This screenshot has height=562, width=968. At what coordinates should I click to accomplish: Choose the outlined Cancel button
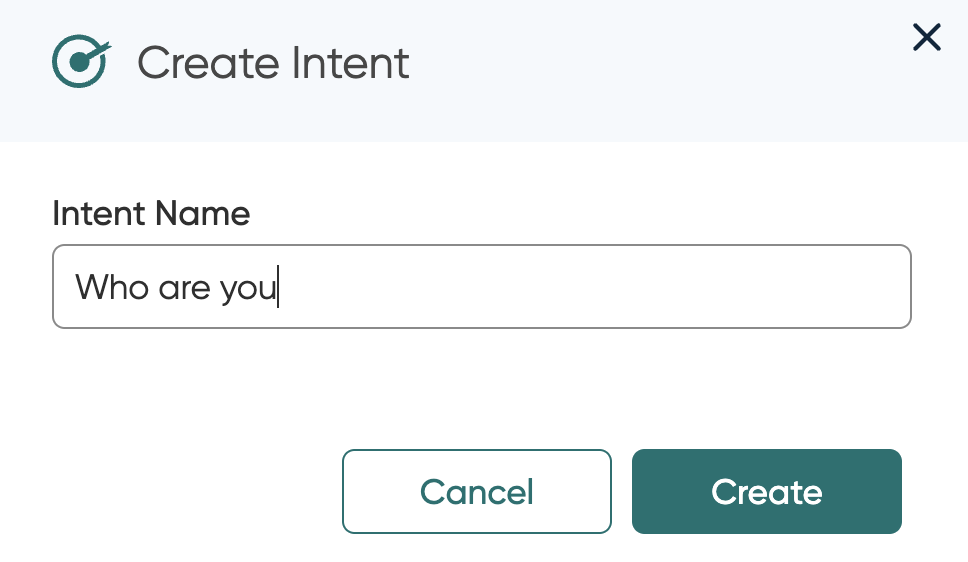click(477, 492)
